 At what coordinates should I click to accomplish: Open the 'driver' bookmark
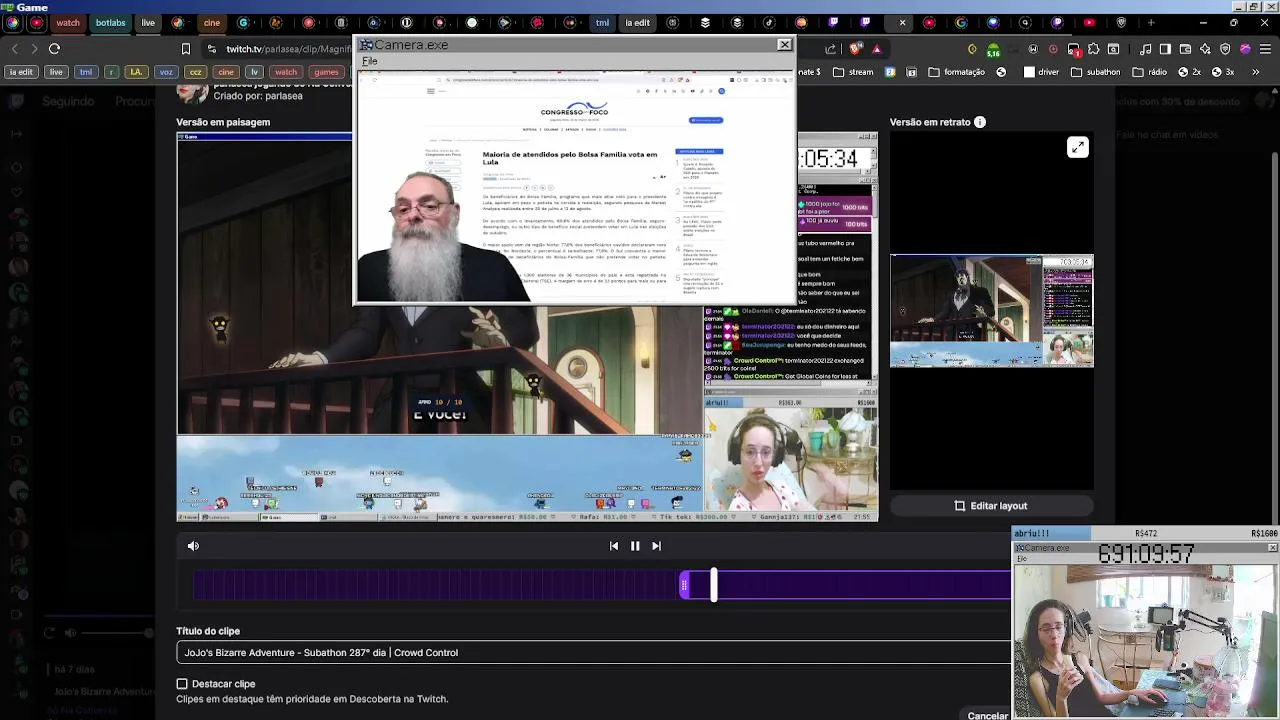(x=1041, y=72)
